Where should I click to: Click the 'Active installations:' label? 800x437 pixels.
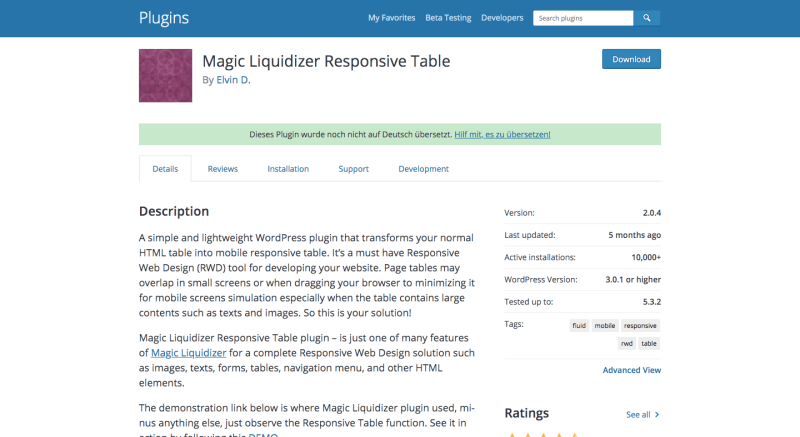(540, 258)
